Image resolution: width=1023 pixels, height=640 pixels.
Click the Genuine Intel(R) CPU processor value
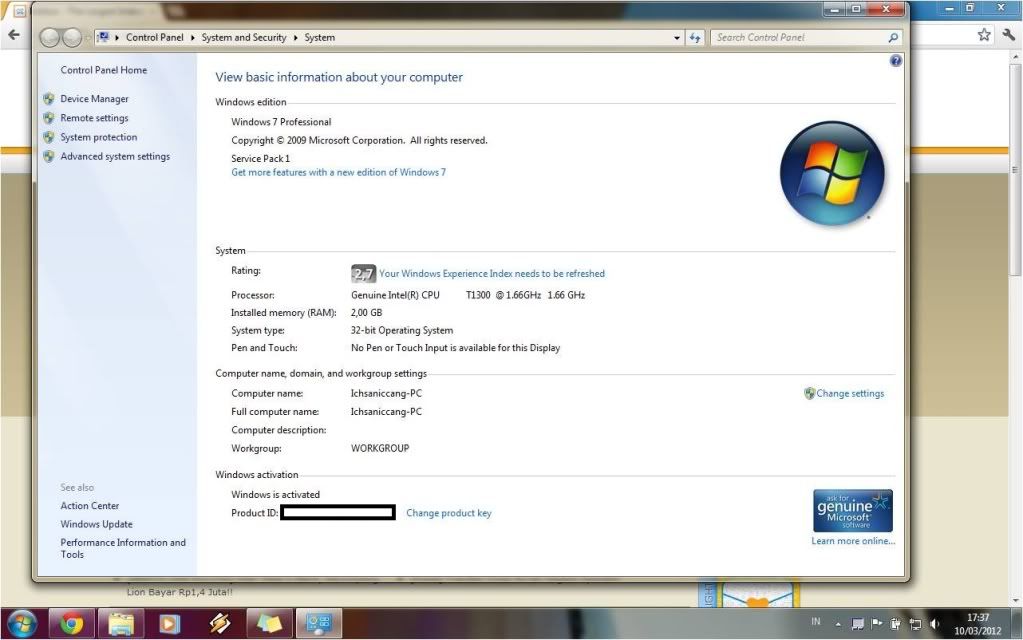tap(468, 295)
